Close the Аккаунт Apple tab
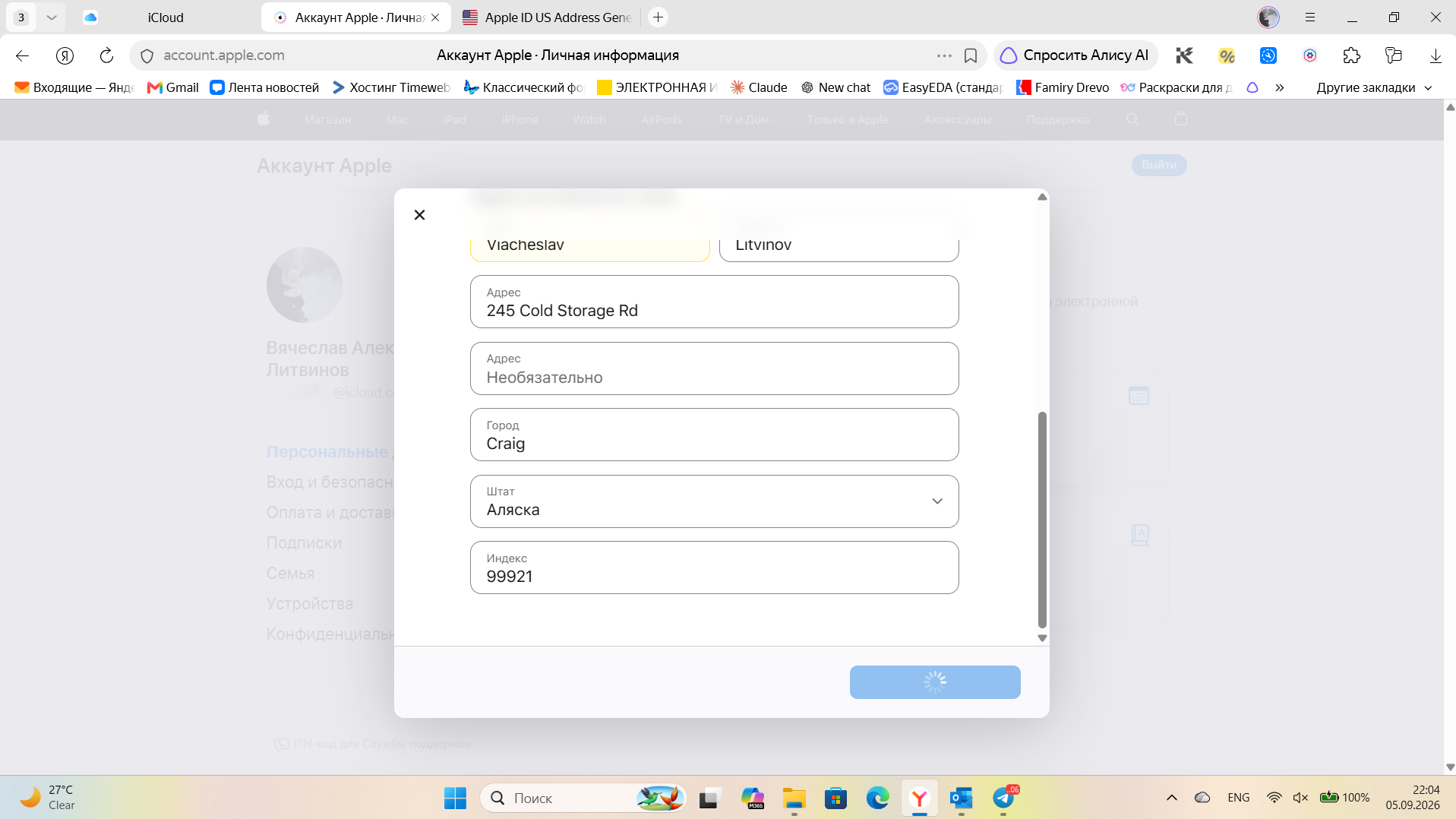This screenshot has height=819, width=1456. click(435, 17)
